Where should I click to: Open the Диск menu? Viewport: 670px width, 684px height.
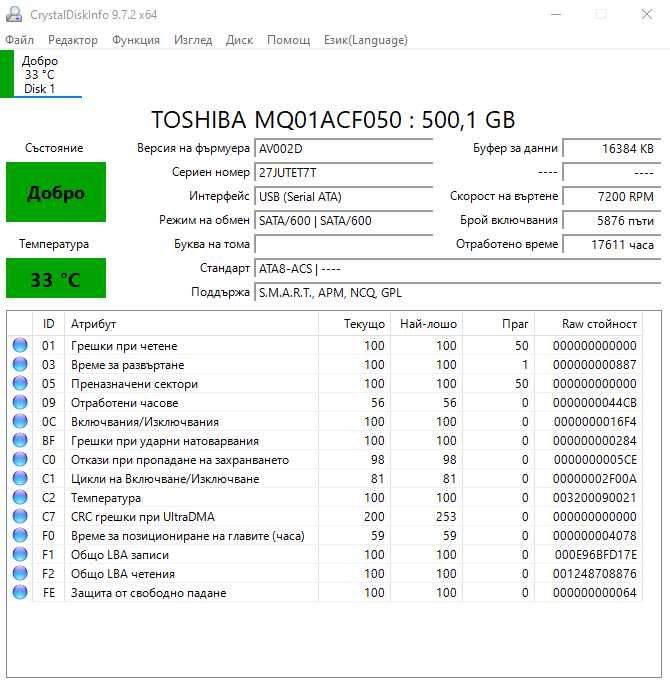[x=239, y=40]
